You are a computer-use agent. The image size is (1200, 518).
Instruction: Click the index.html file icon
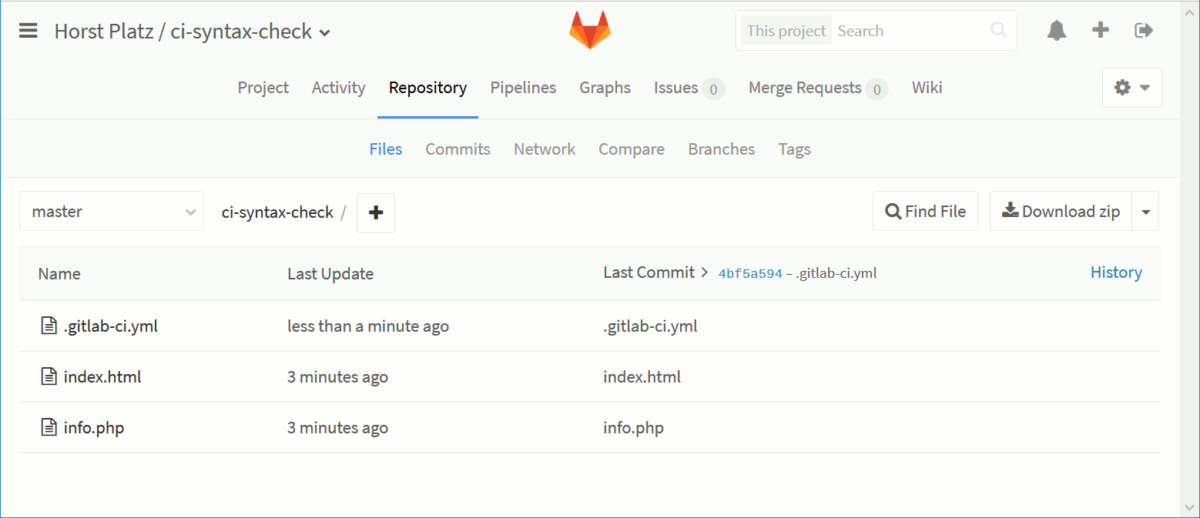pos(48,377)
